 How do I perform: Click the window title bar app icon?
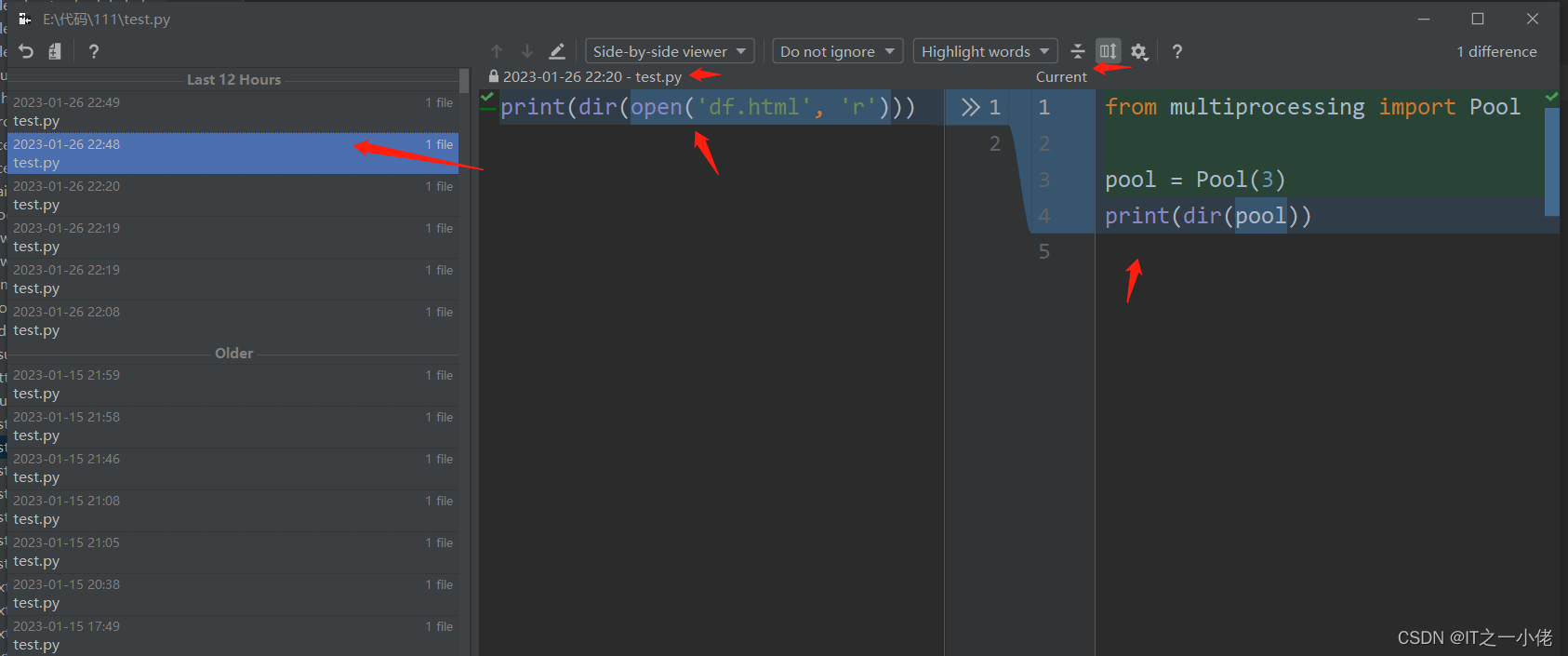click(x=25, y=19)
